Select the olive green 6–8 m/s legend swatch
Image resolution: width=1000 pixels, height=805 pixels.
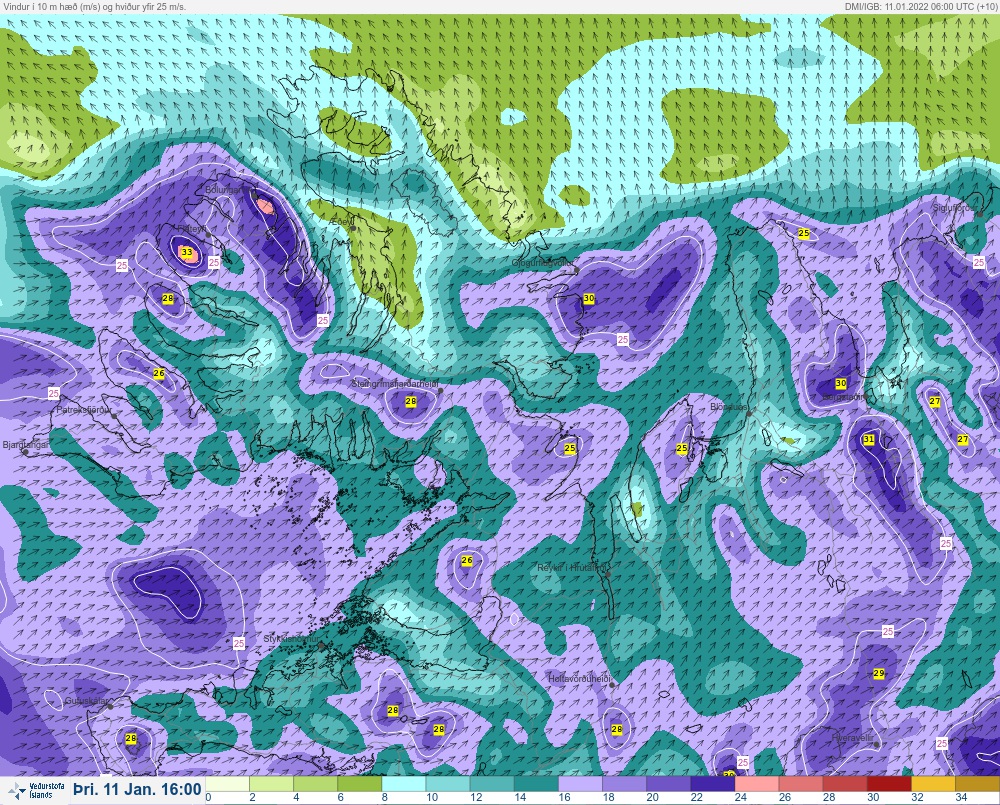pos(359,783)
